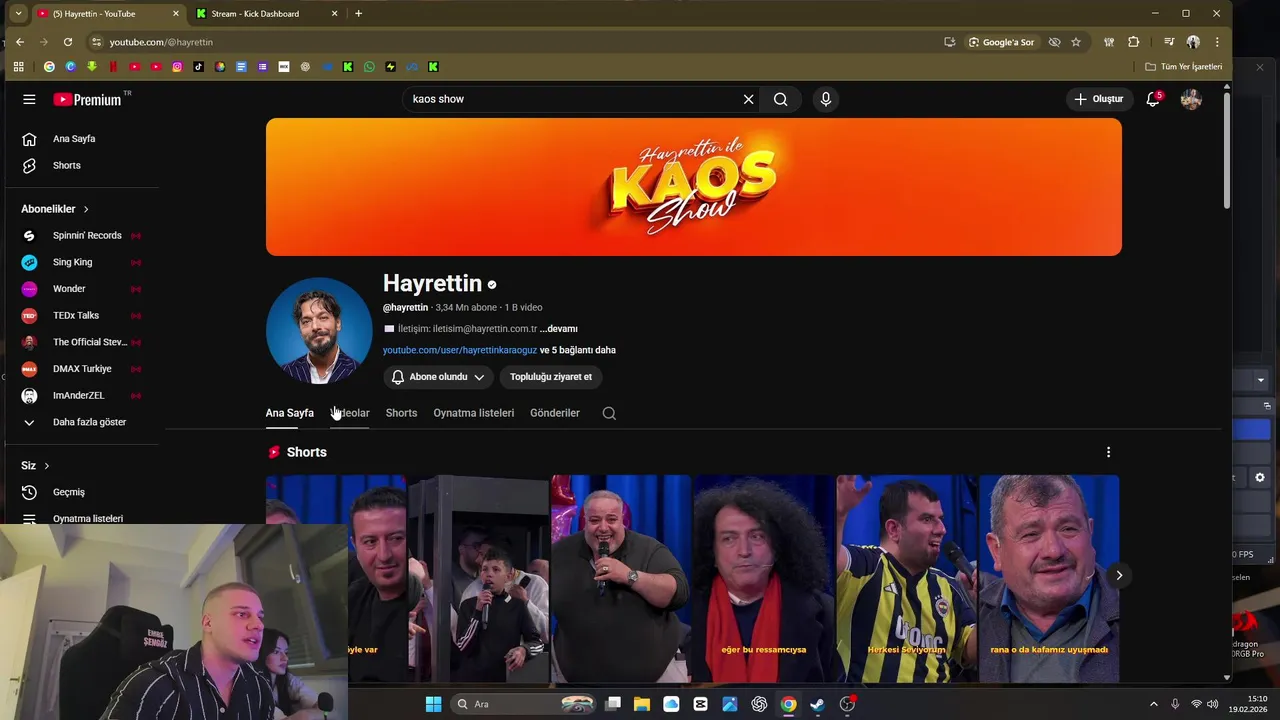Click Topluluğu ziyaret et button
1280x720 pixels.
click(x=551, y=377)
